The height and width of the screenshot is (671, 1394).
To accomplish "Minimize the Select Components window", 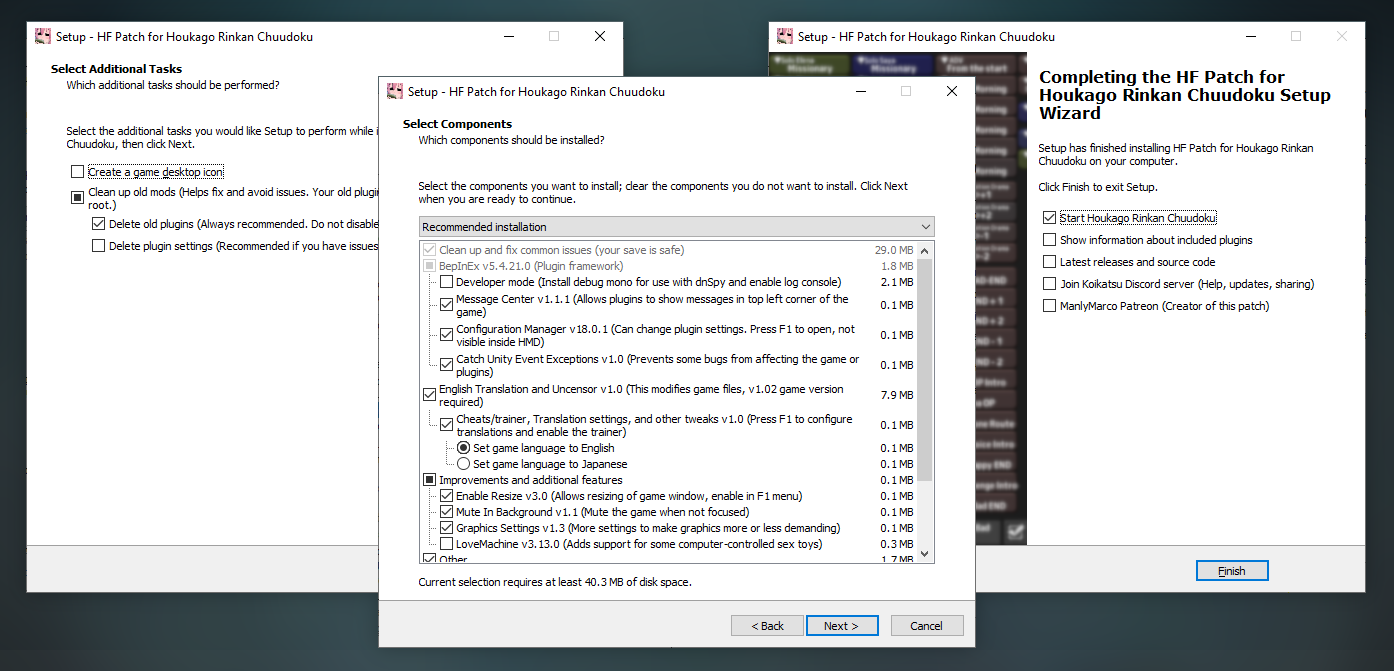I will [x=860, y=91].
